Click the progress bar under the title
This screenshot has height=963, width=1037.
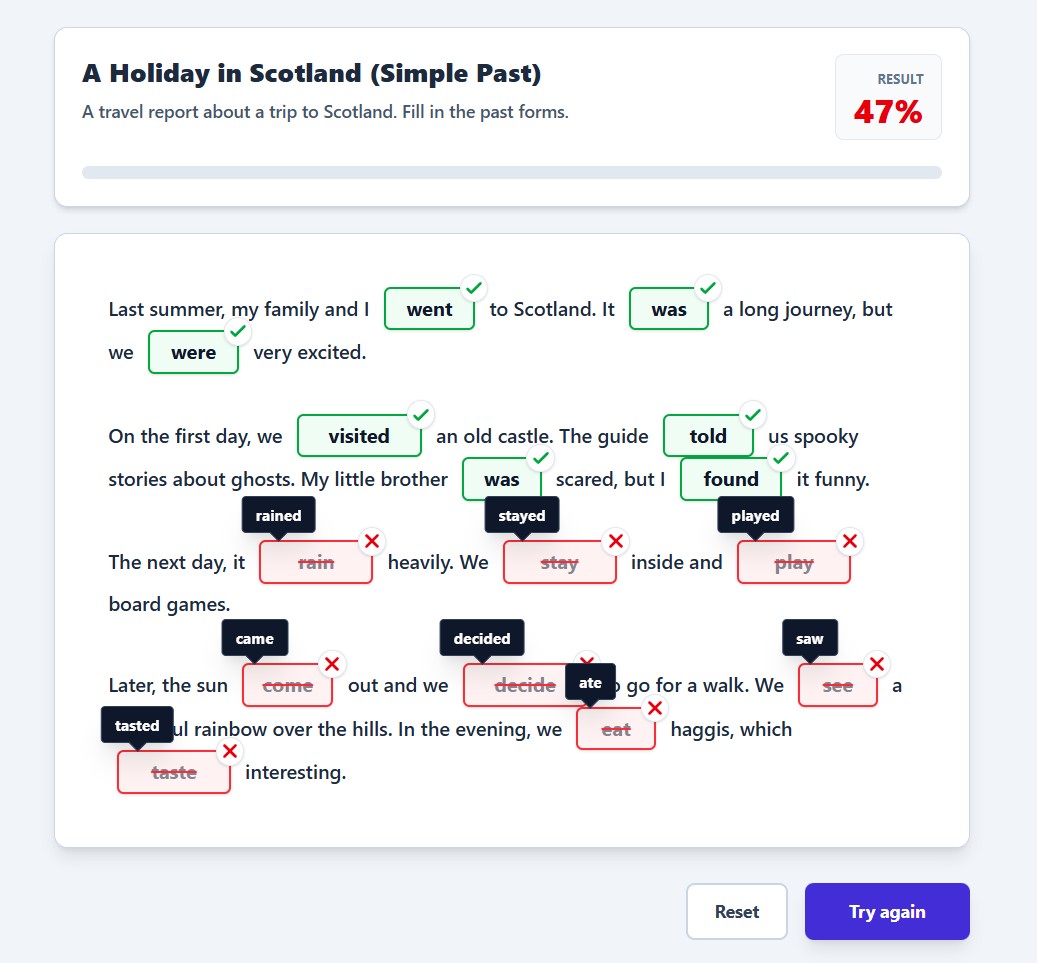tap(511, 173)
